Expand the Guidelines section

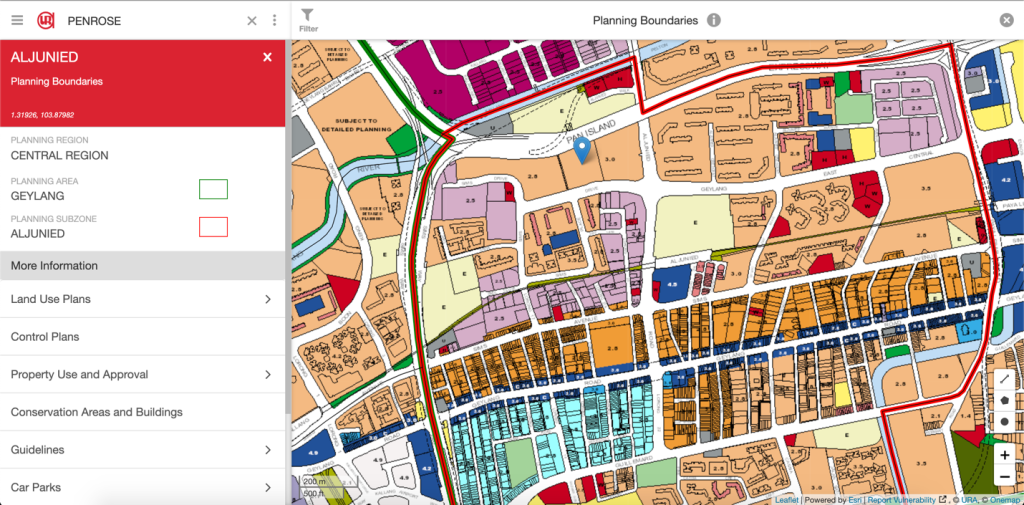click(142, 450)
